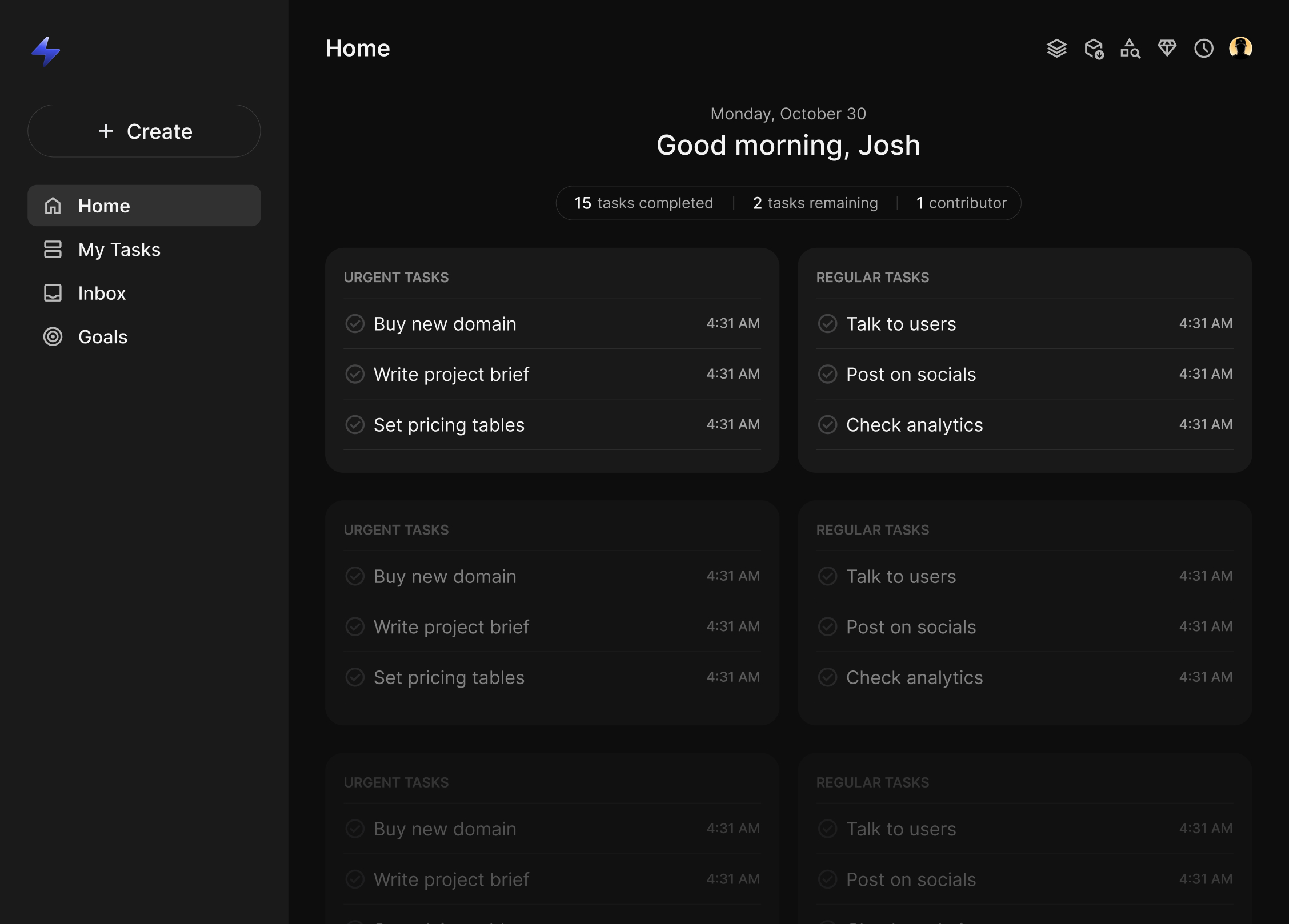Go to My Tasks in sidebar
The image size is (1289, 924).
coord(119,250)
